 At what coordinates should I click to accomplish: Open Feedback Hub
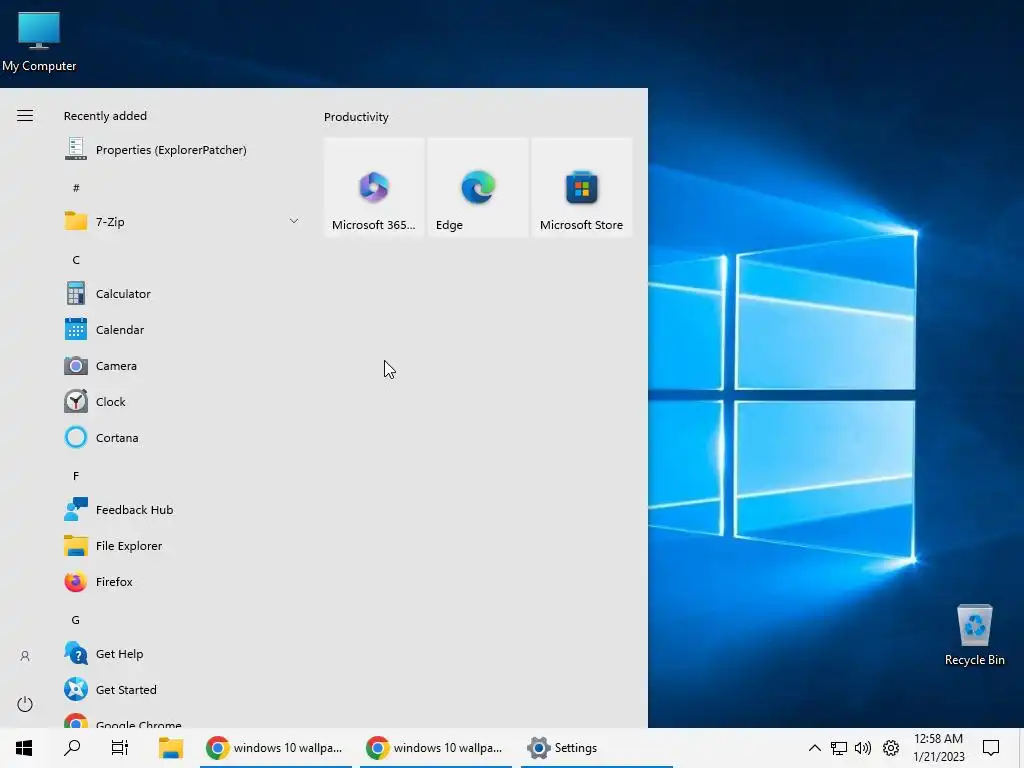click(x=182, y=509)
